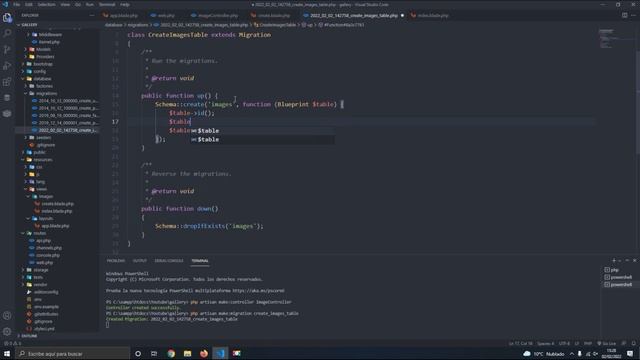Viewport: 640px width, 360px height.
Task: Open the Source Control view
Action: (x=7, y=49)
